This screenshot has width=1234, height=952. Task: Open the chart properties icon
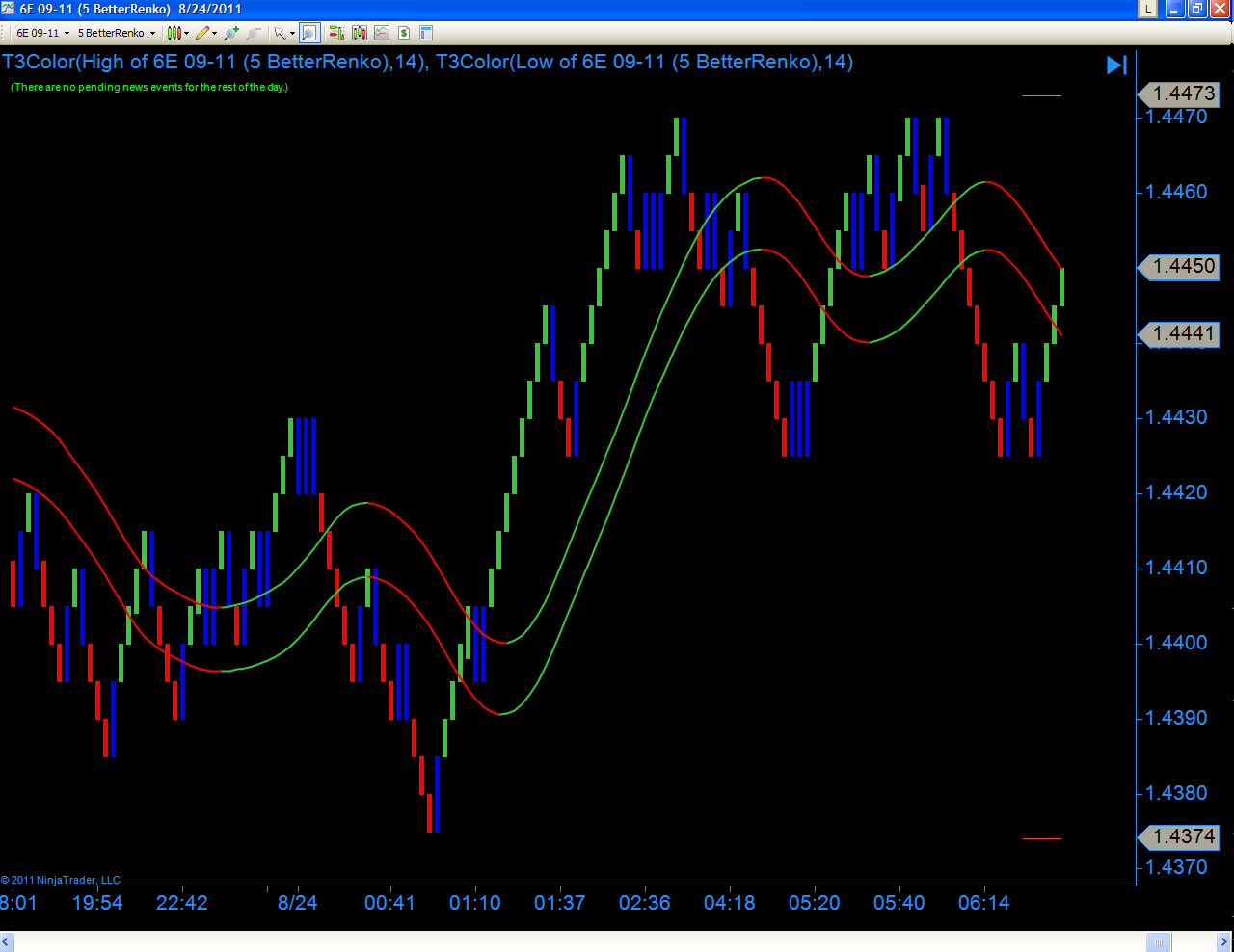click(426, 33)
